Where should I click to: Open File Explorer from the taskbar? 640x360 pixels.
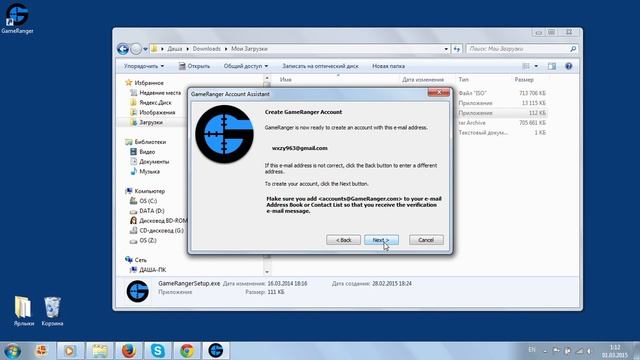100,351
